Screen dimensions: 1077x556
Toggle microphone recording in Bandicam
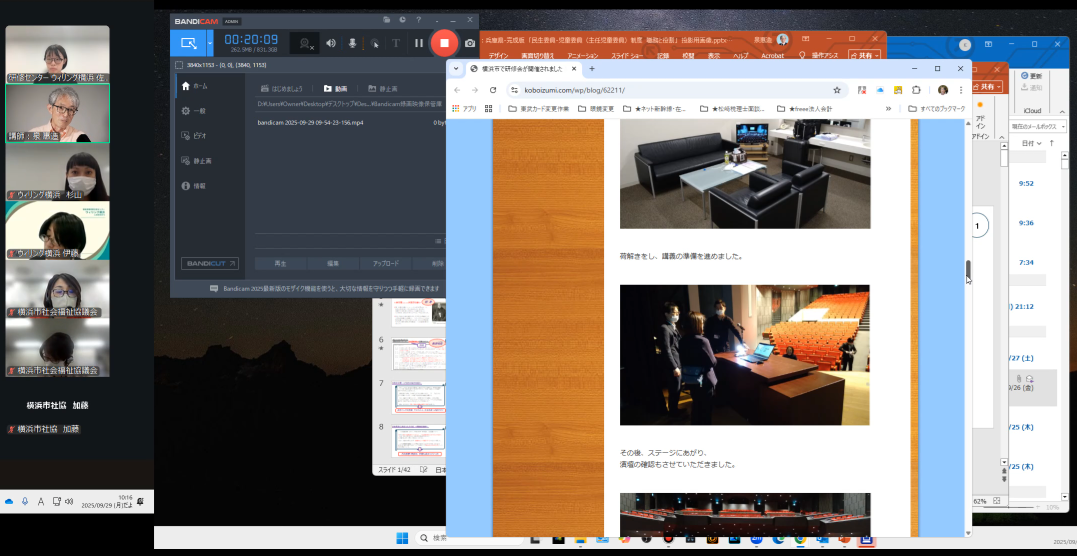352,43
